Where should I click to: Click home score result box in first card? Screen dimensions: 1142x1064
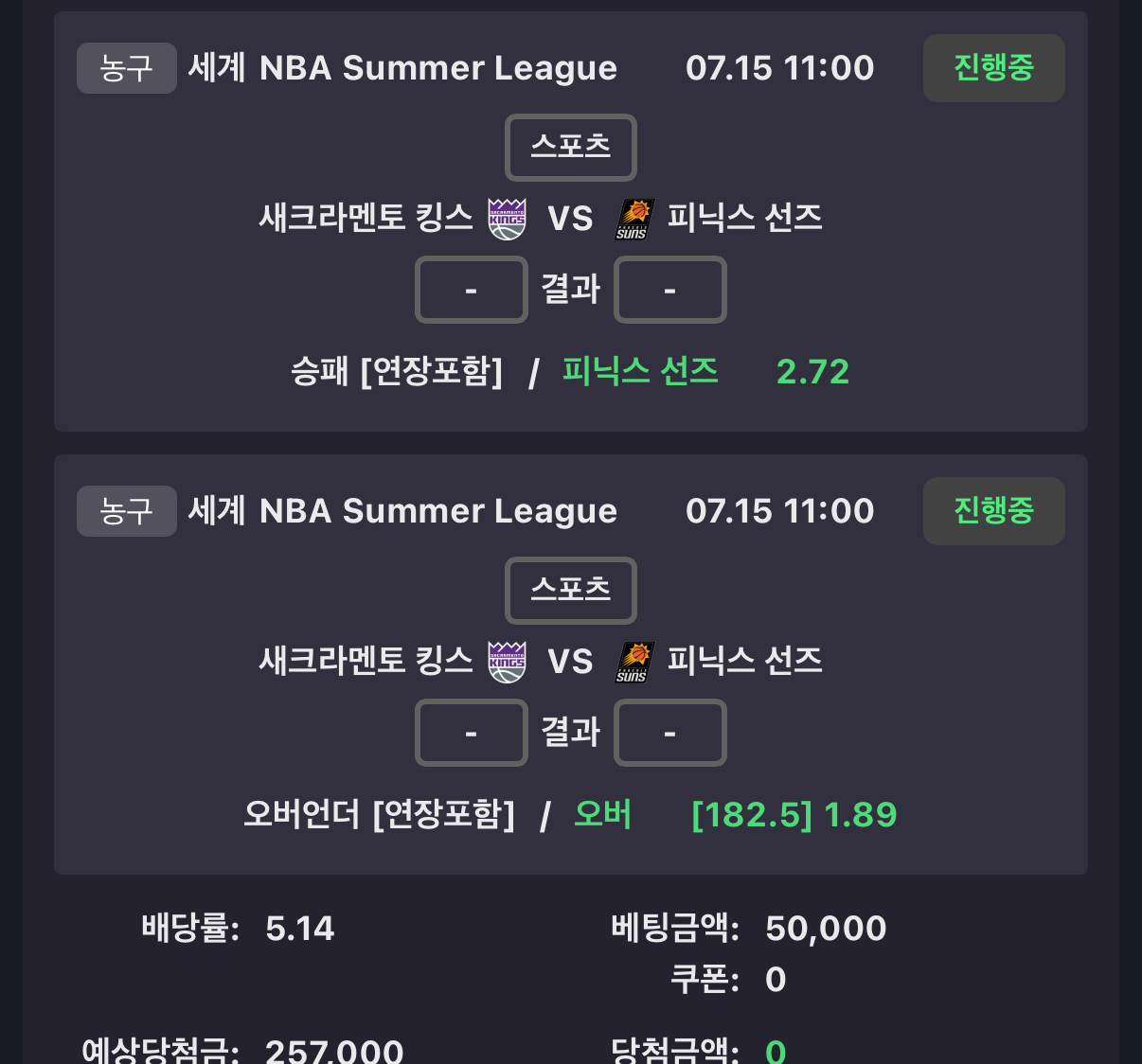click(472, 290)
